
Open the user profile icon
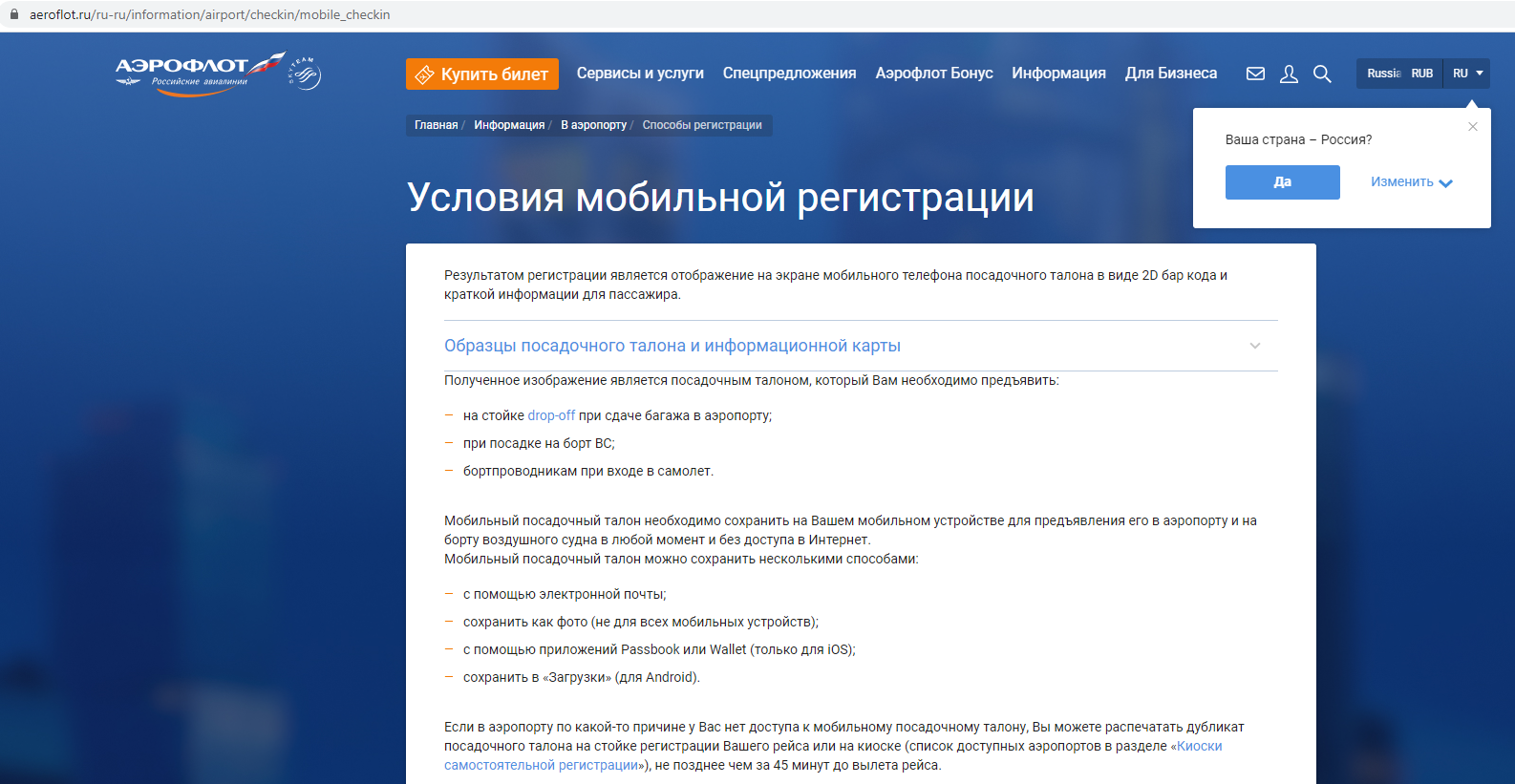pyautogui.click(x=1289, y=74)
